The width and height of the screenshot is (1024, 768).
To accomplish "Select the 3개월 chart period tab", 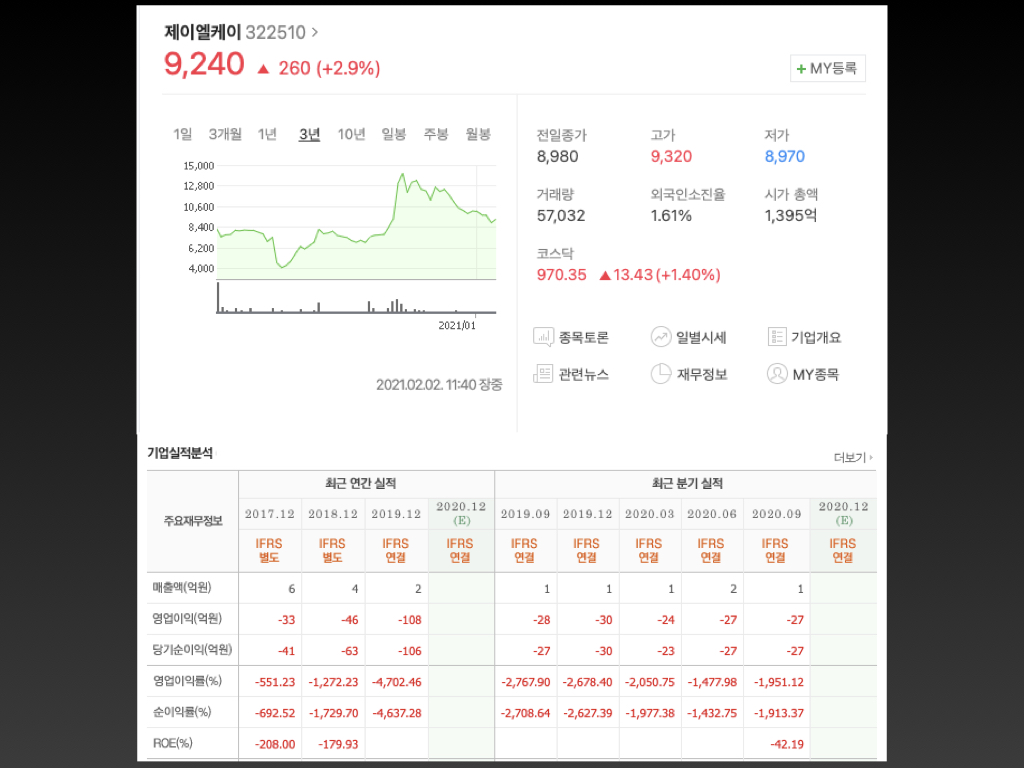I will [225, 135].
